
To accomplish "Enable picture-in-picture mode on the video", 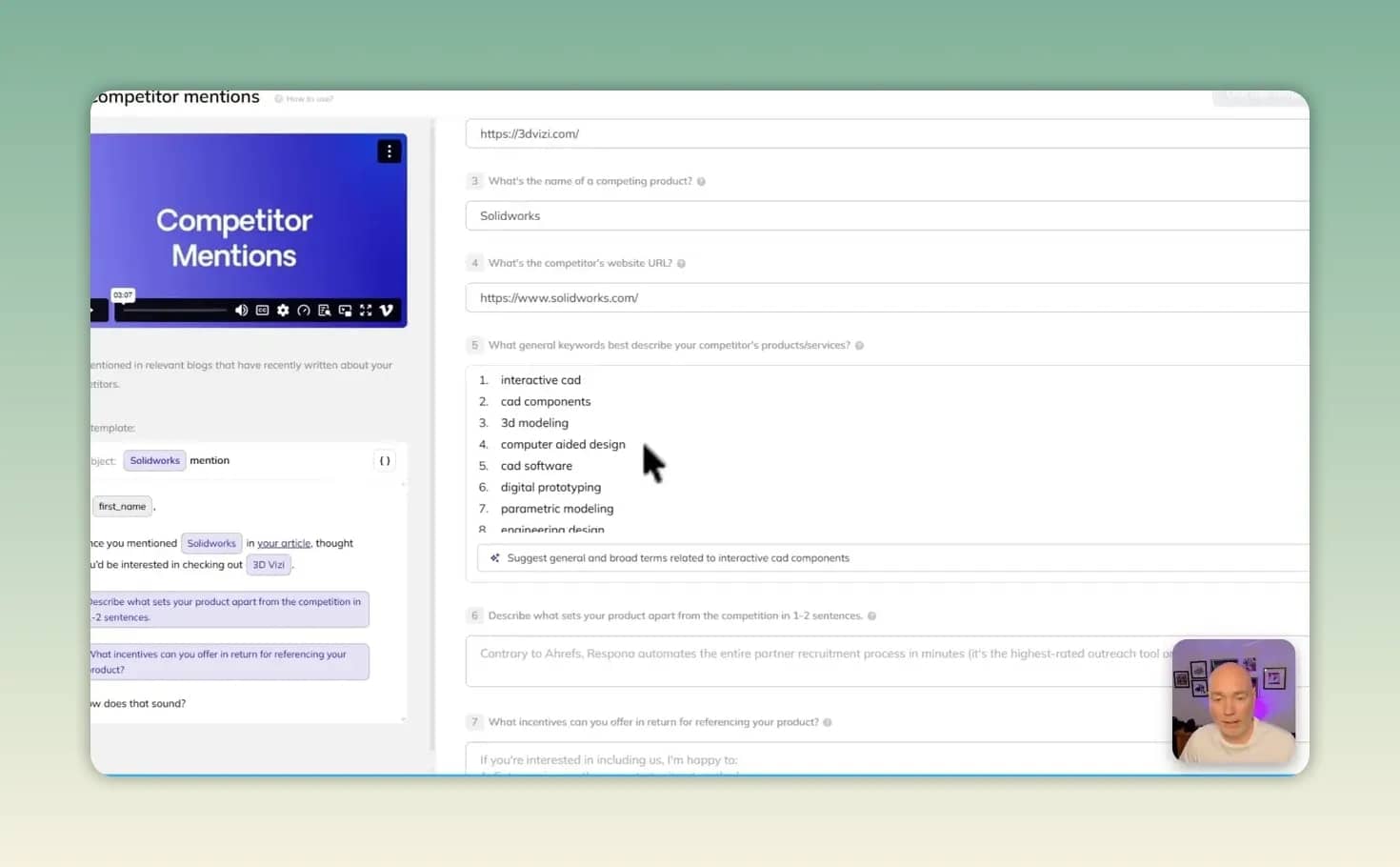I will (x=345, y=311).
